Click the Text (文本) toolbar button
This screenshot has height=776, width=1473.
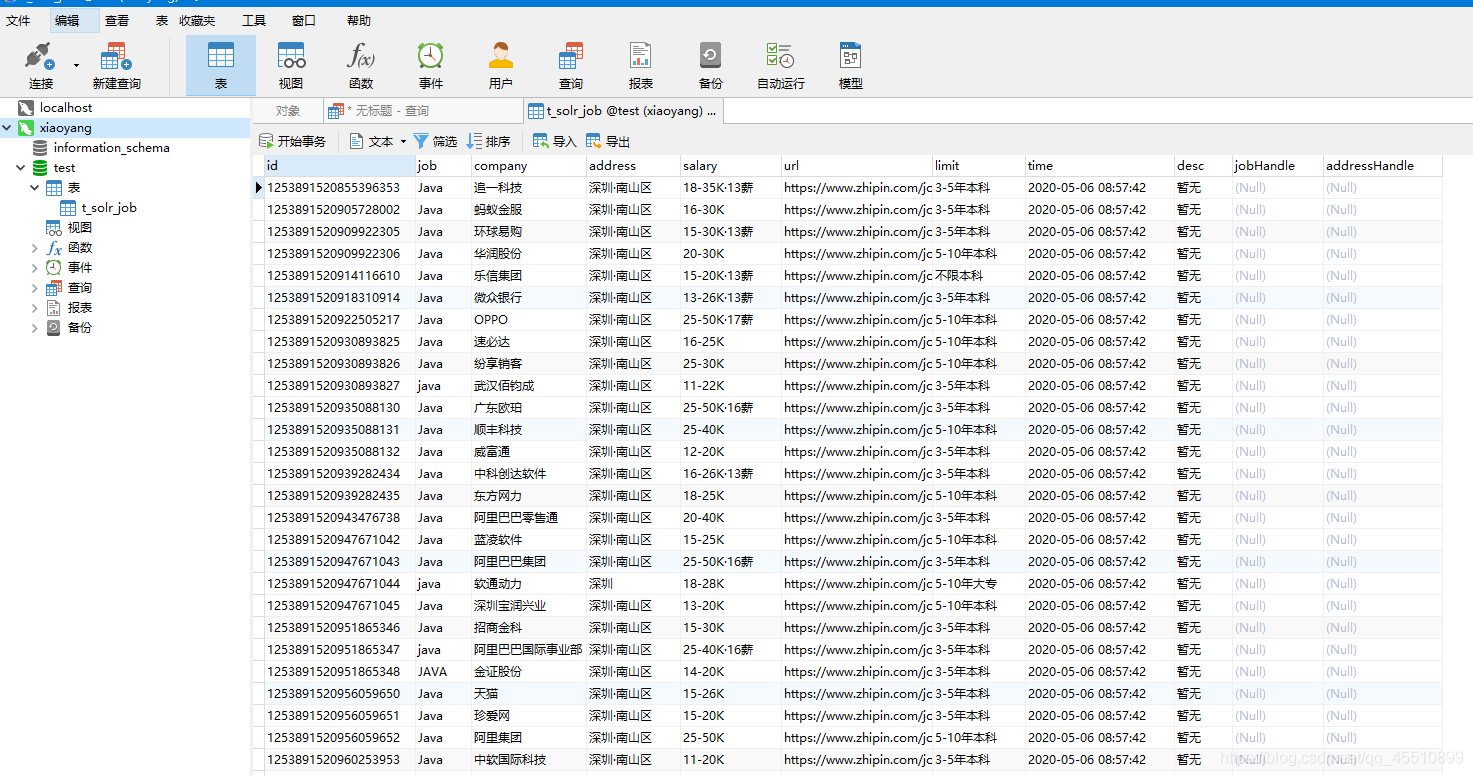(371, 141)
